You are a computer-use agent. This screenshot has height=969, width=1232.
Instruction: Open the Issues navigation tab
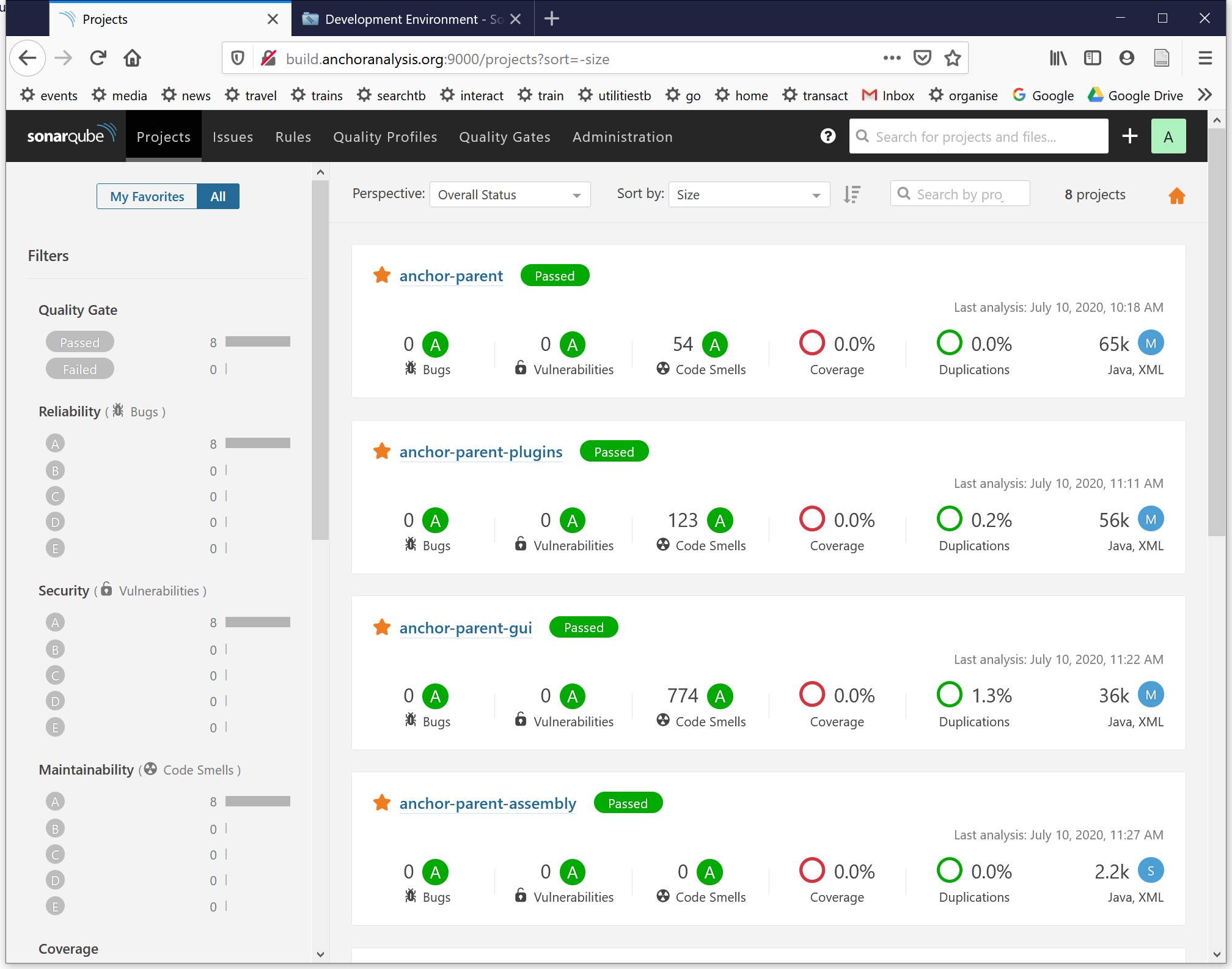point(233,136)
